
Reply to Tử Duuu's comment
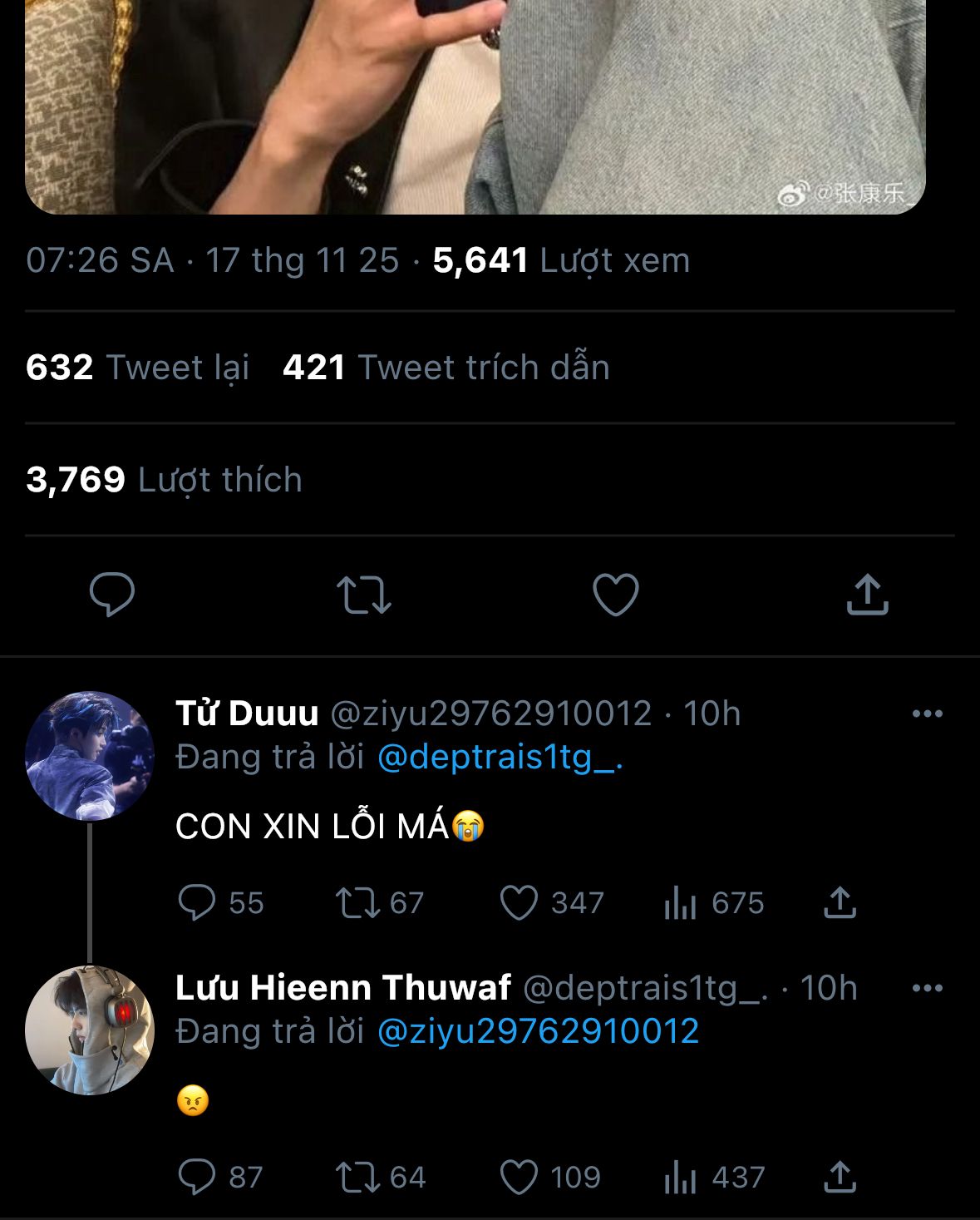(197, 903)
